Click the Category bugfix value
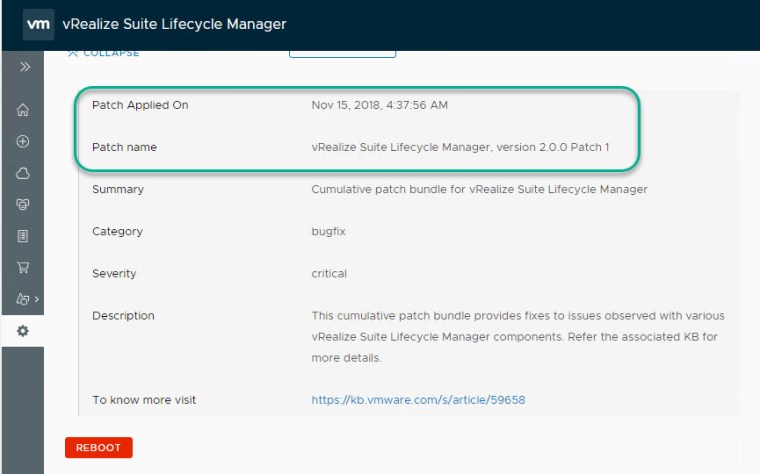This screenshot has width=760, height=474. [328, 231]
